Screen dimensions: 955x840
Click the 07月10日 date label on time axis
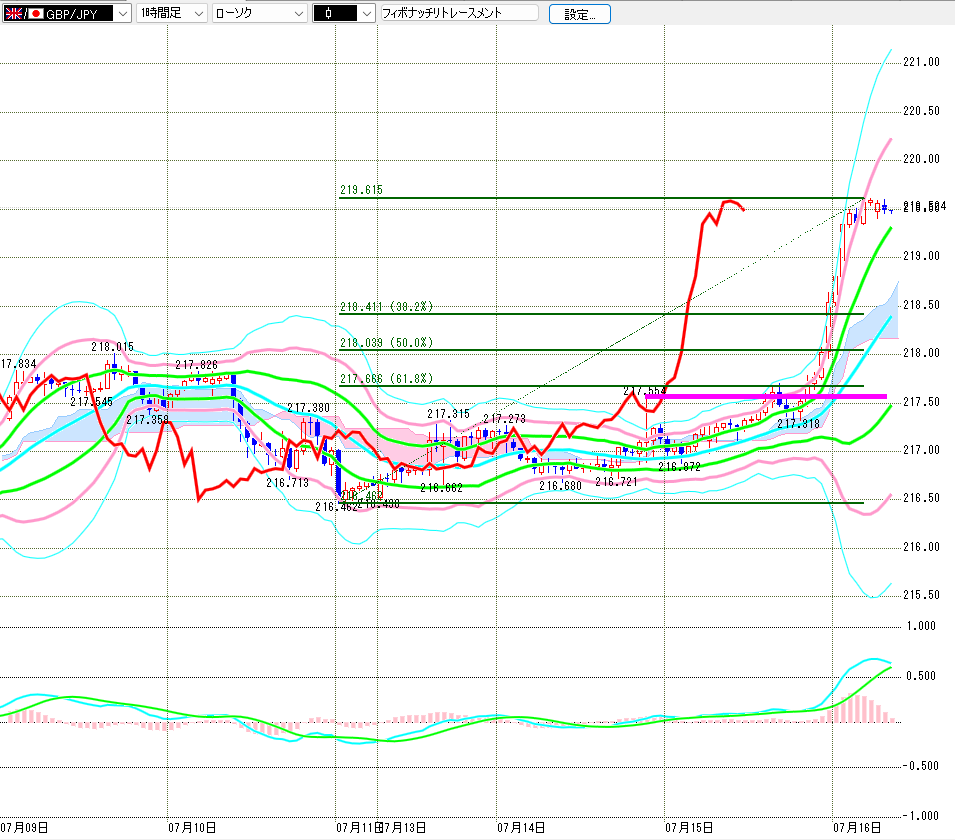[x=192, y=827]
